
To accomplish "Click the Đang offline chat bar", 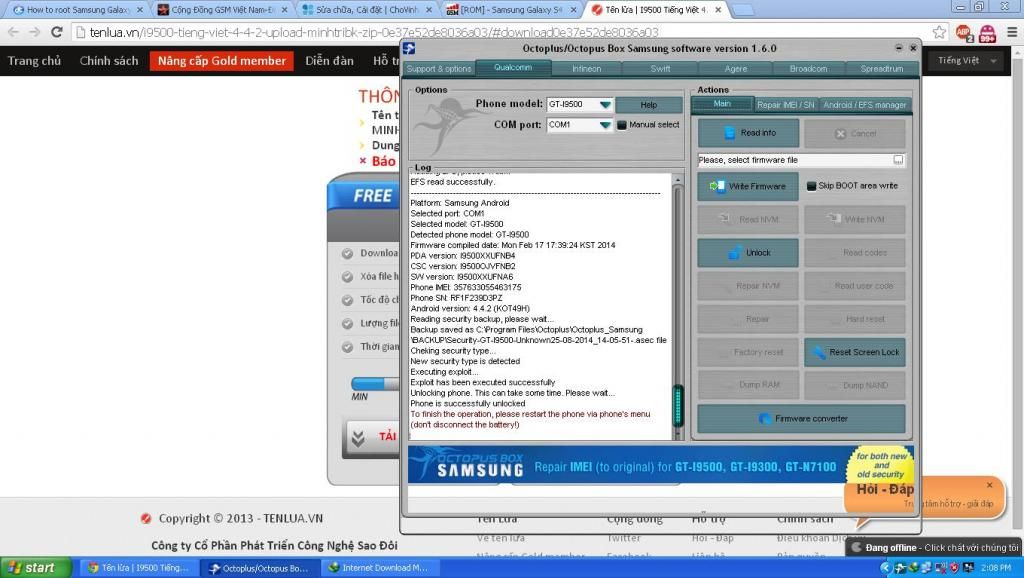I will coord(934,547).
